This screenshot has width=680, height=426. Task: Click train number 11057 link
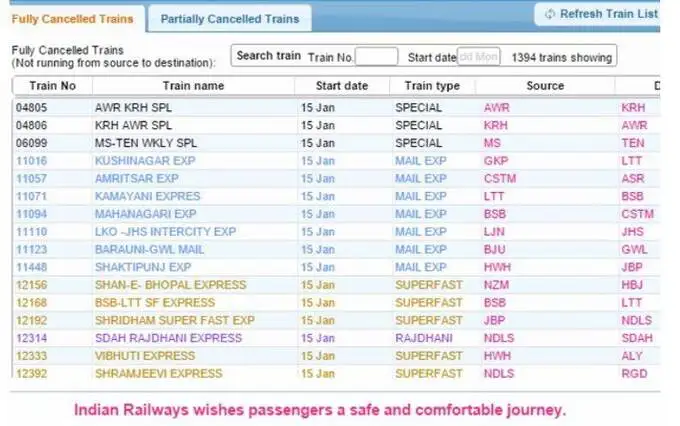[x=32, y=179]
